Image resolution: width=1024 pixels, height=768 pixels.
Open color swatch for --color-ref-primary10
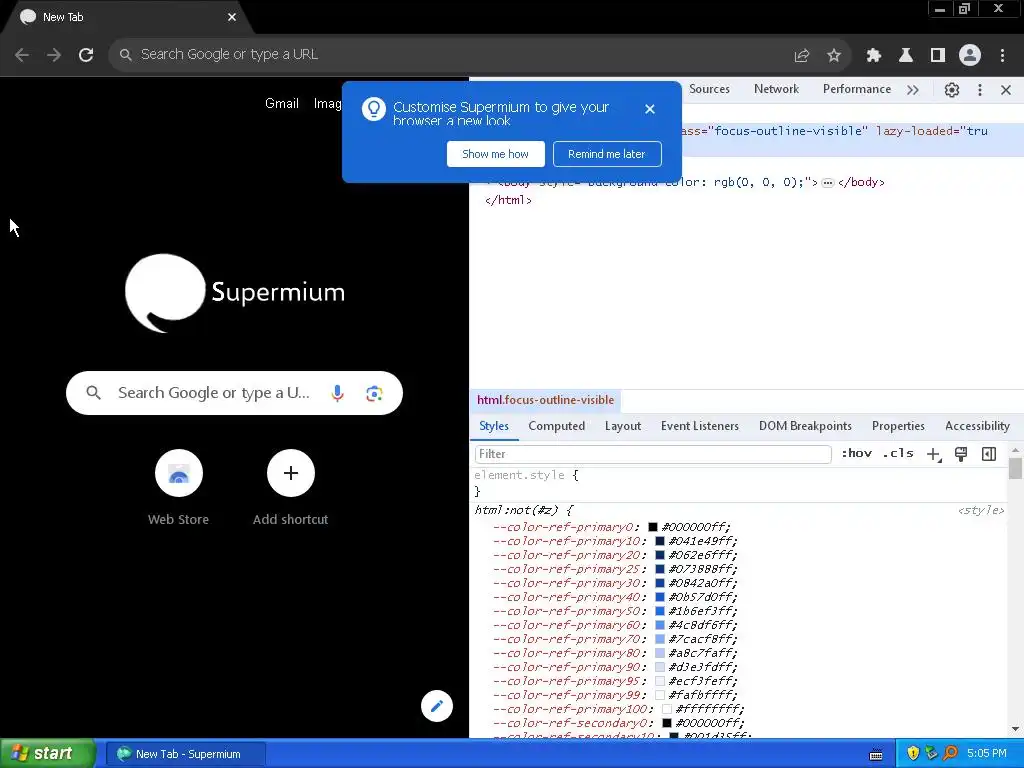click(660, 541)
